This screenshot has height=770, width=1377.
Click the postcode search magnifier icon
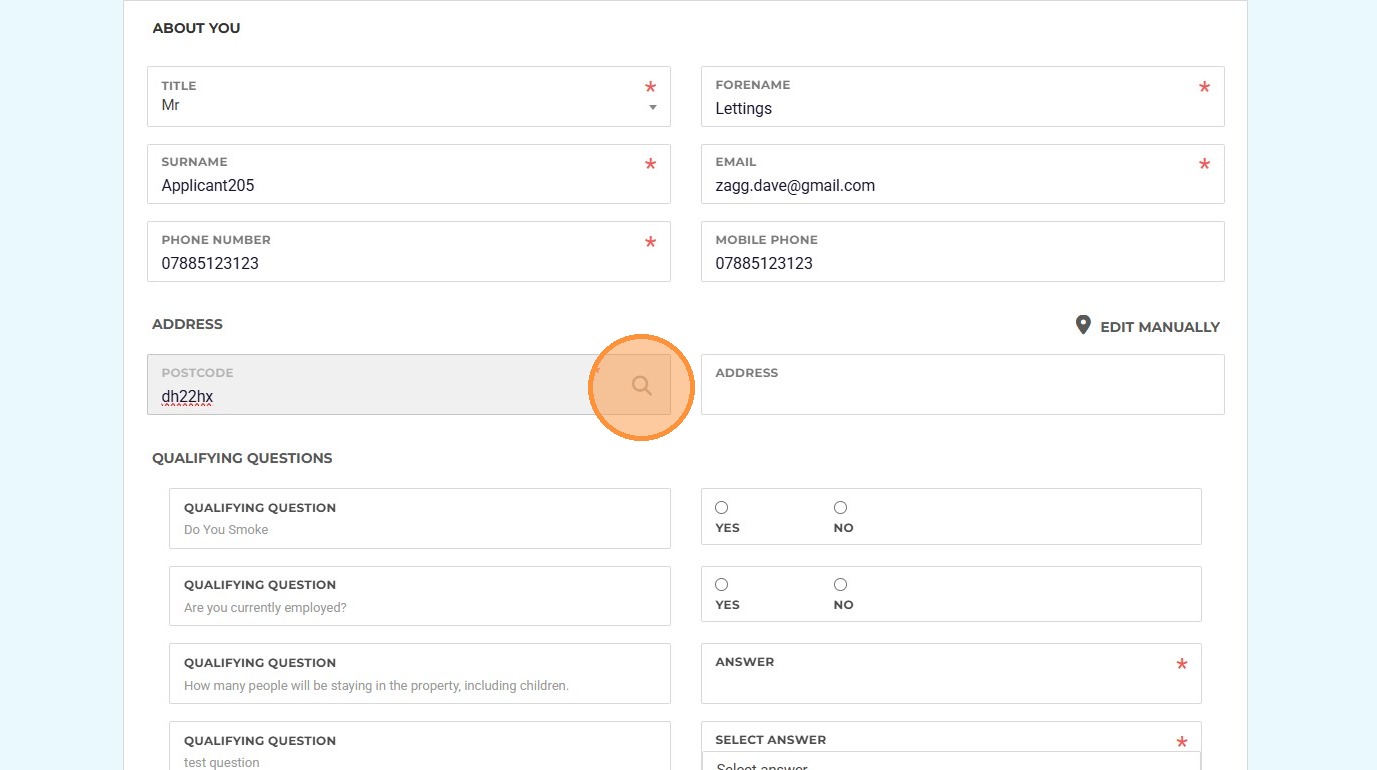tap(642, 386)
